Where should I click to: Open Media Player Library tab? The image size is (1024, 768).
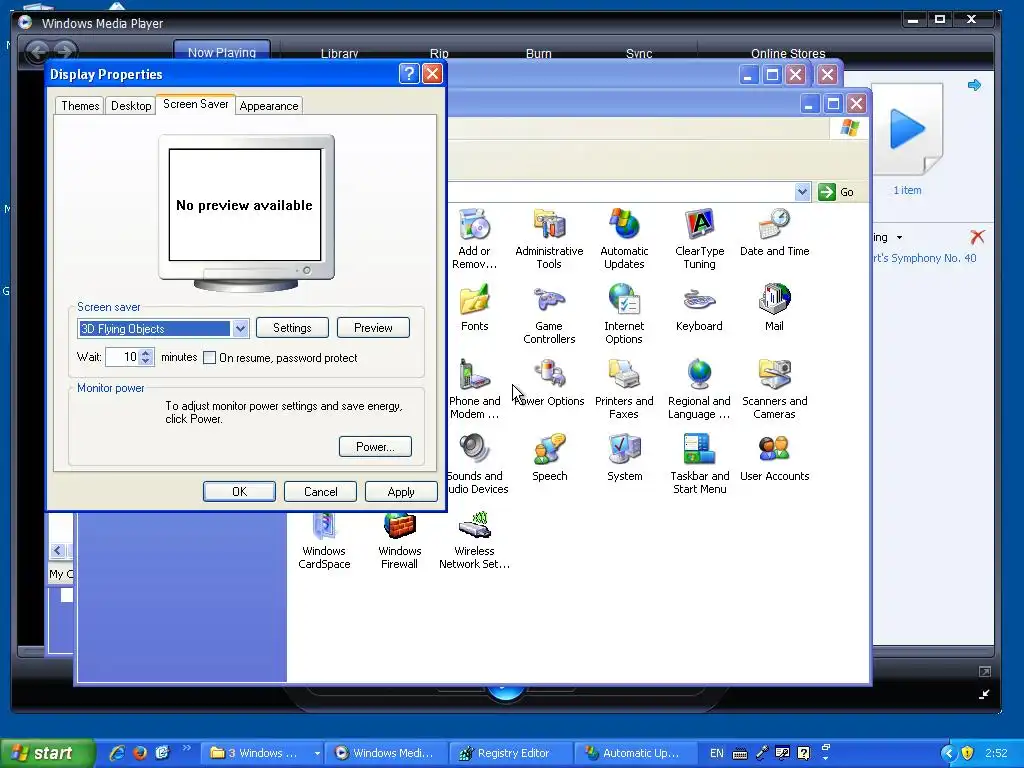point(340,54)
